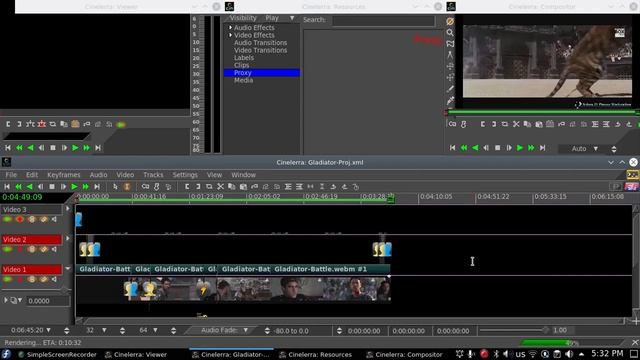The height and width of the screenshot is (360, 640).
Task: Toggle arm record on Video 2
Action: point(20,249)
